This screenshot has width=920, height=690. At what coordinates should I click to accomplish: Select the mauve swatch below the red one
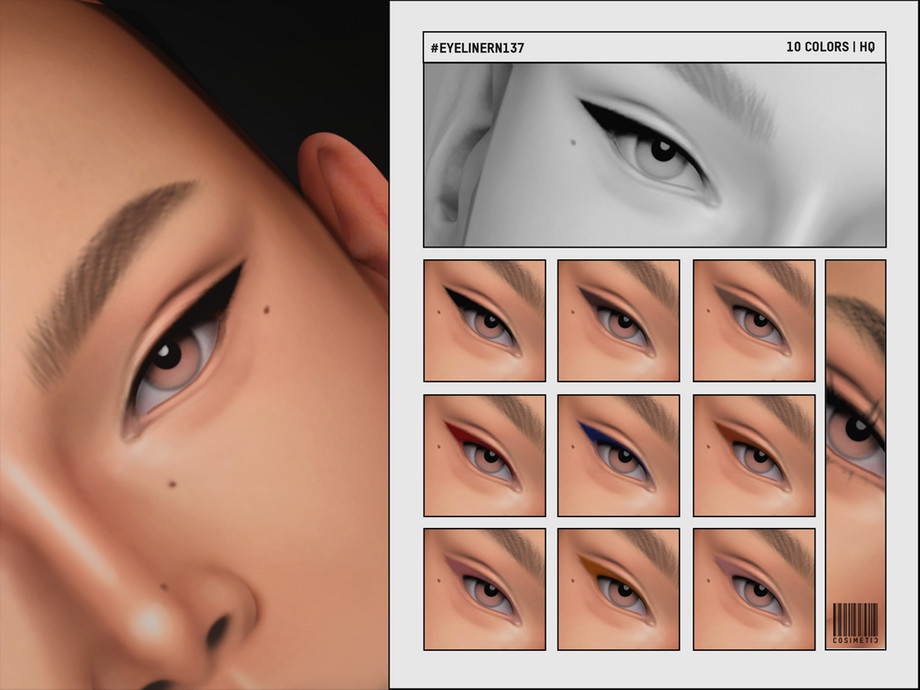484,589
